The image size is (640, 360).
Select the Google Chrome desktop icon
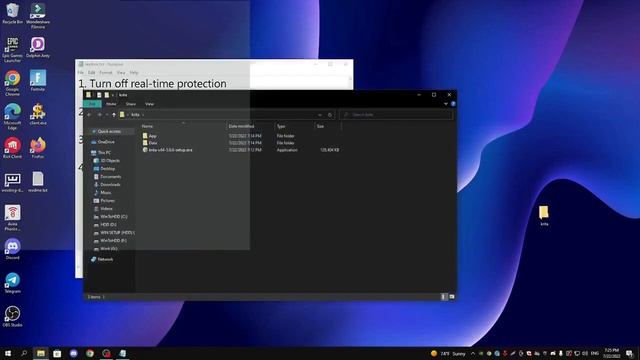[12, 83]
